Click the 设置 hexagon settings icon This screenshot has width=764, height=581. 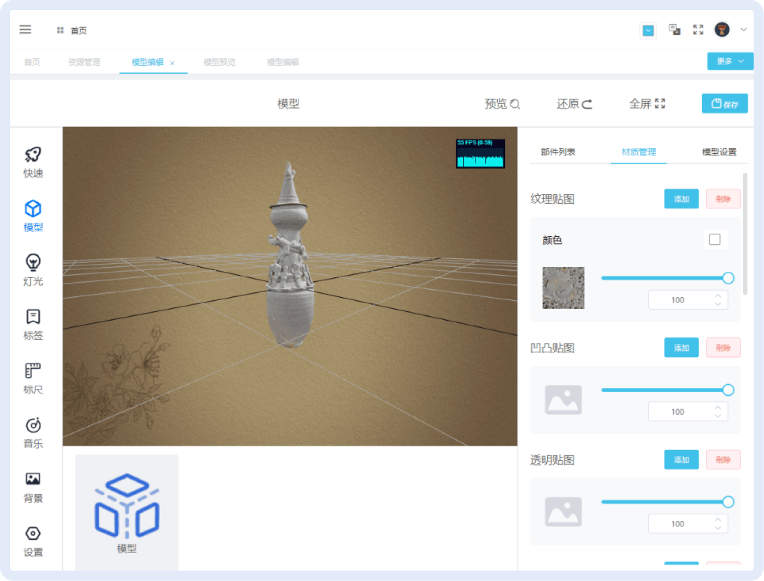point(33,539)
